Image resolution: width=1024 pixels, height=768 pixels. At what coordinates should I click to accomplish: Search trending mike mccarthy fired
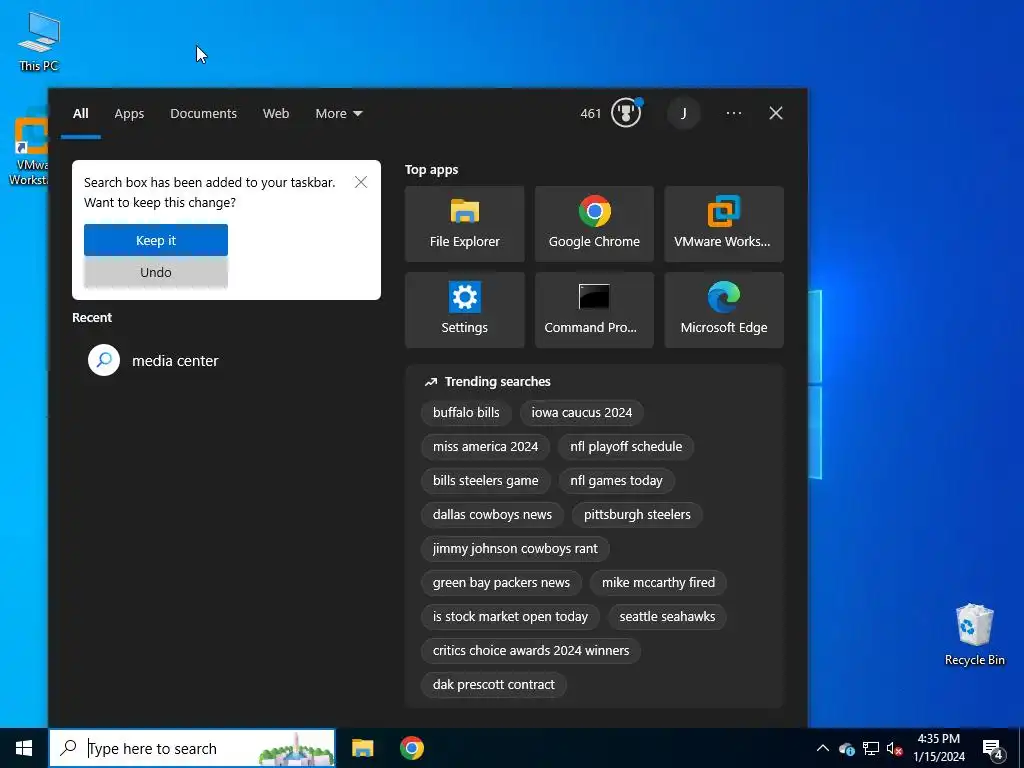coord(658,583)
